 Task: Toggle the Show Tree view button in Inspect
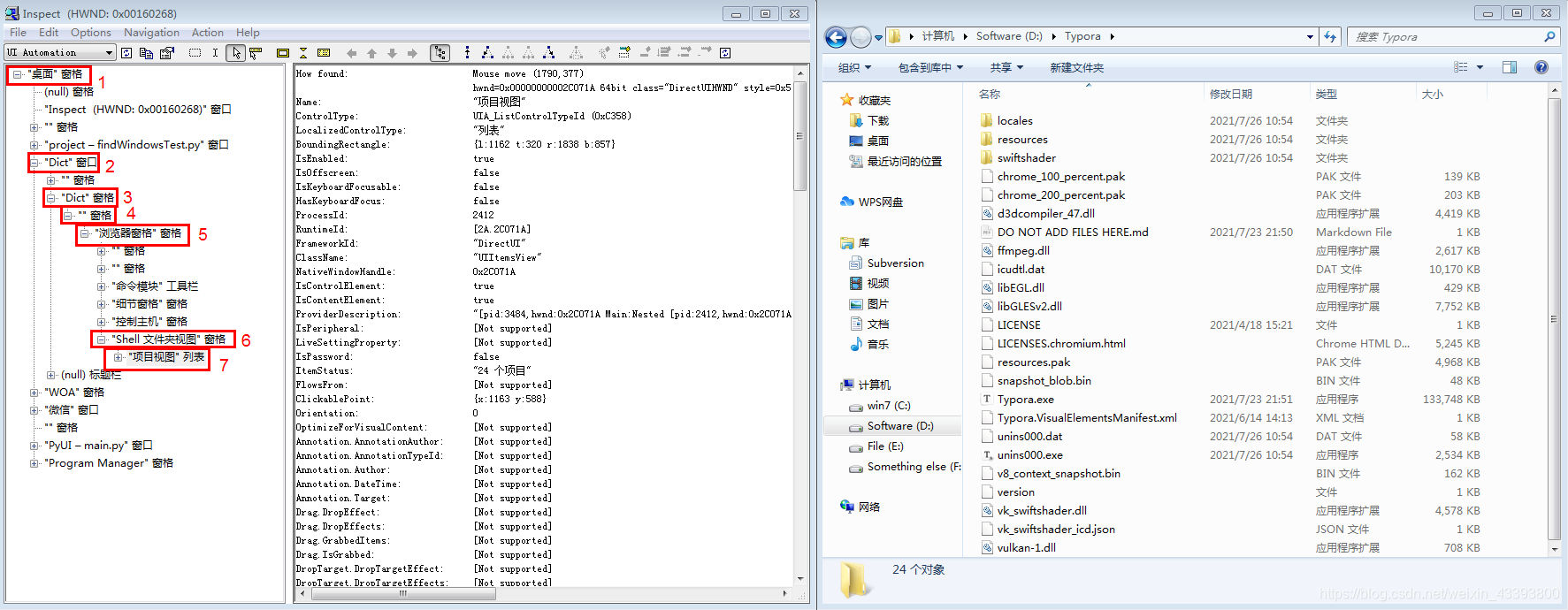[440, 53]
